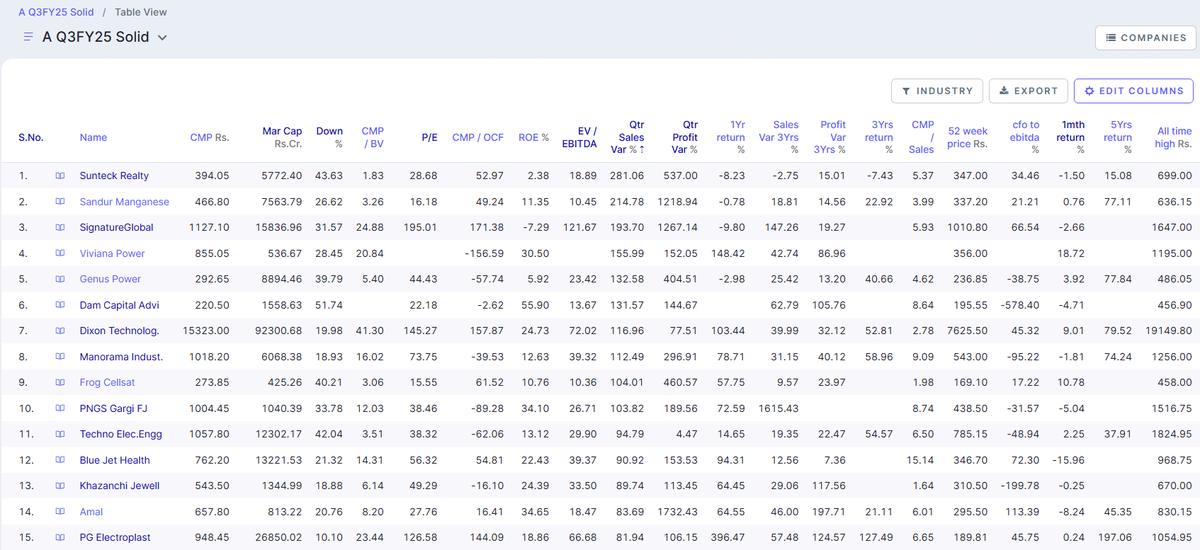Open book icon beside Dam Capital Advi
Screen dimensions: 1200x550
point(60,305)
